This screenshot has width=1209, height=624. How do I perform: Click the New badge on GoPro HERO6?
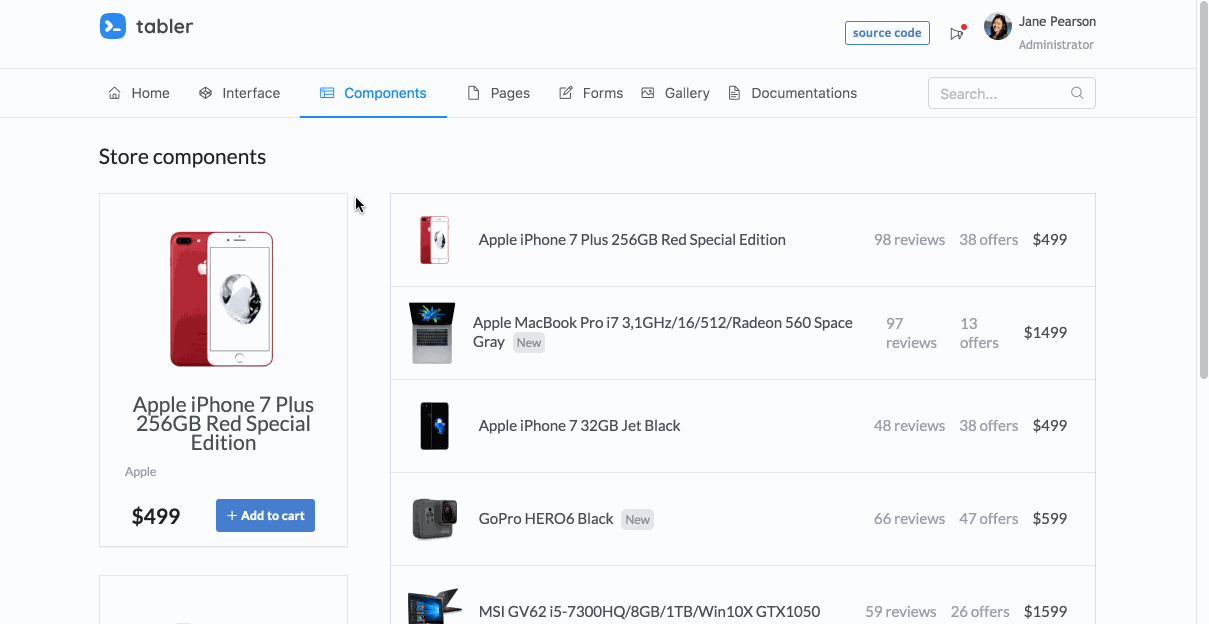click(637, 520)
